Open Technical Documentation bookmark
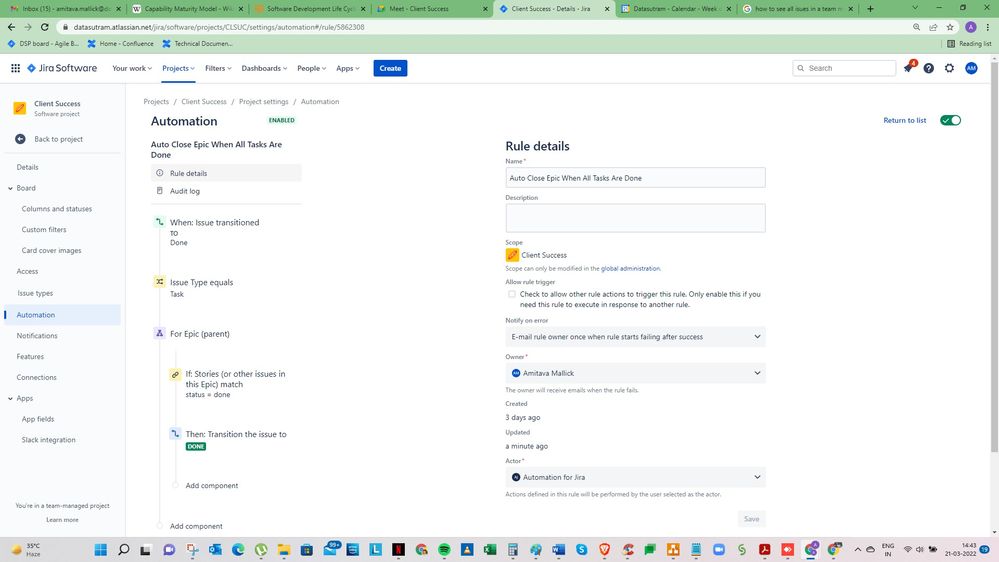Viewport: 999px width, 562px height. [198, 43]
